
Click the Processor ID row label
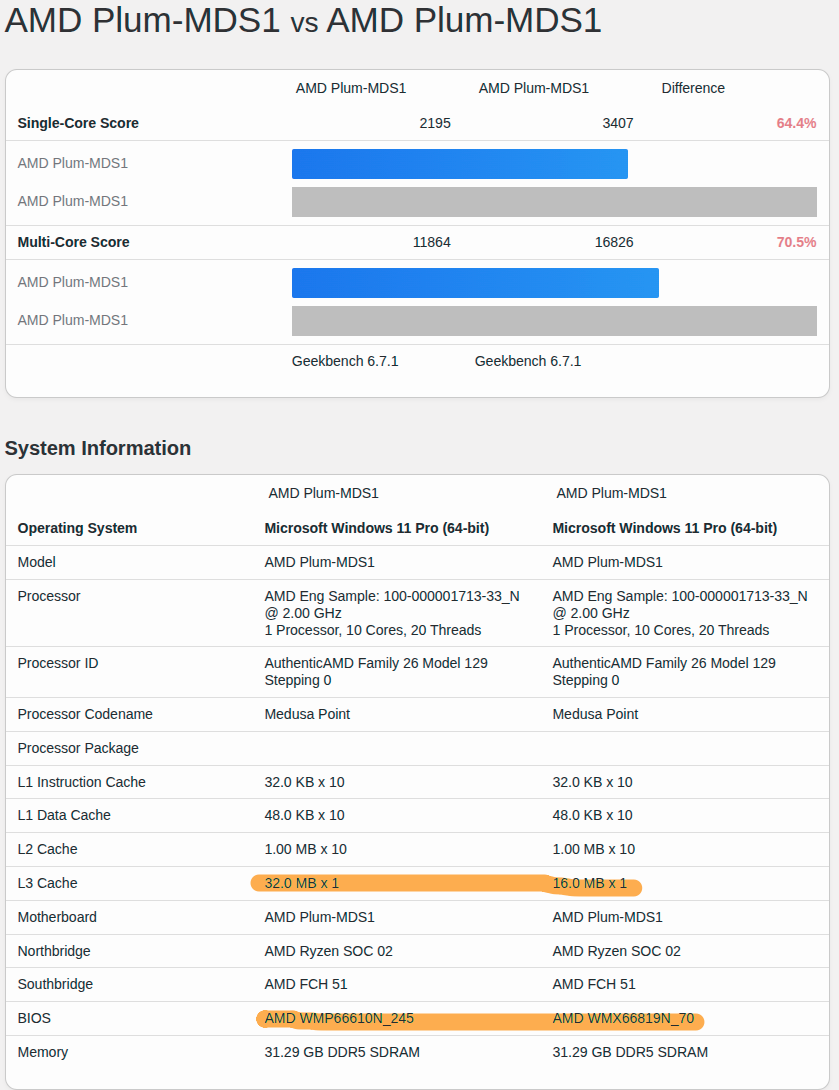pos(58,663)
